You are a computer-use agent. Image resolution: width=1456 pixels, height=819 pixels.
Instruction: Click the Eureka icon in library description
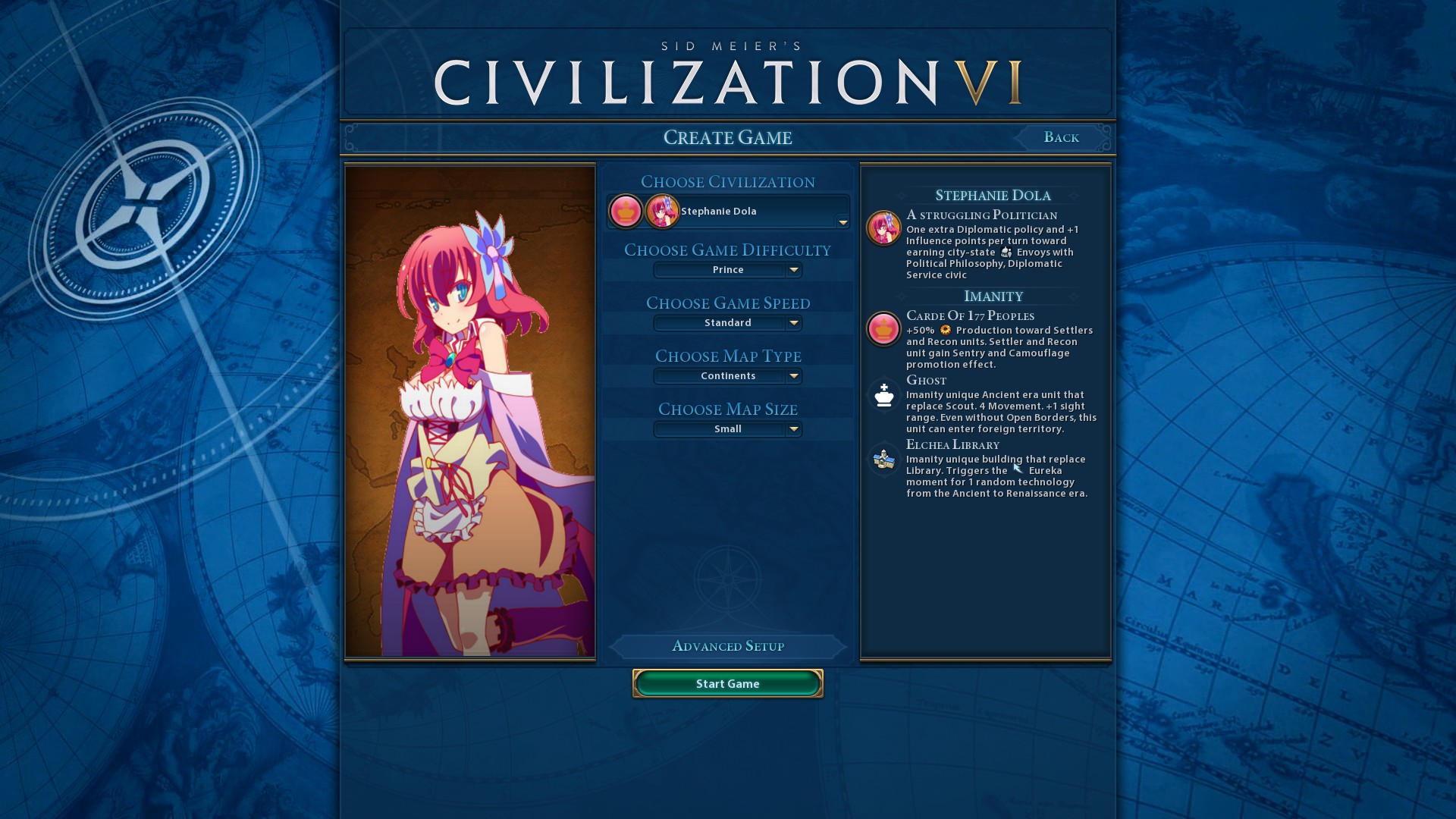click(x=1018, y=470)
